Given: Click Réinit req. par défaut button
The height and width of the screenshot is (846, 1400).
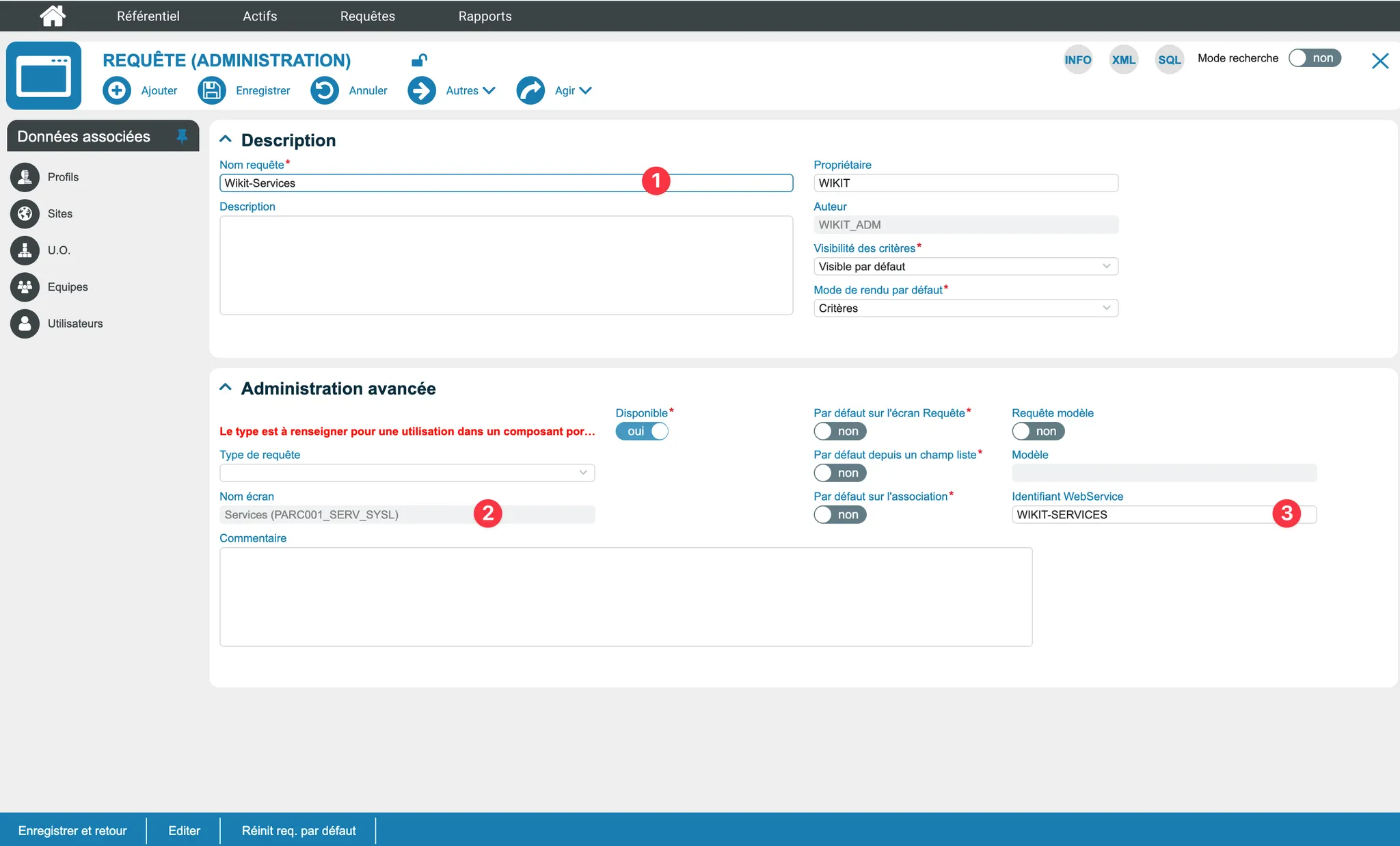Looking at the screenshot, I should coord(299,830).
